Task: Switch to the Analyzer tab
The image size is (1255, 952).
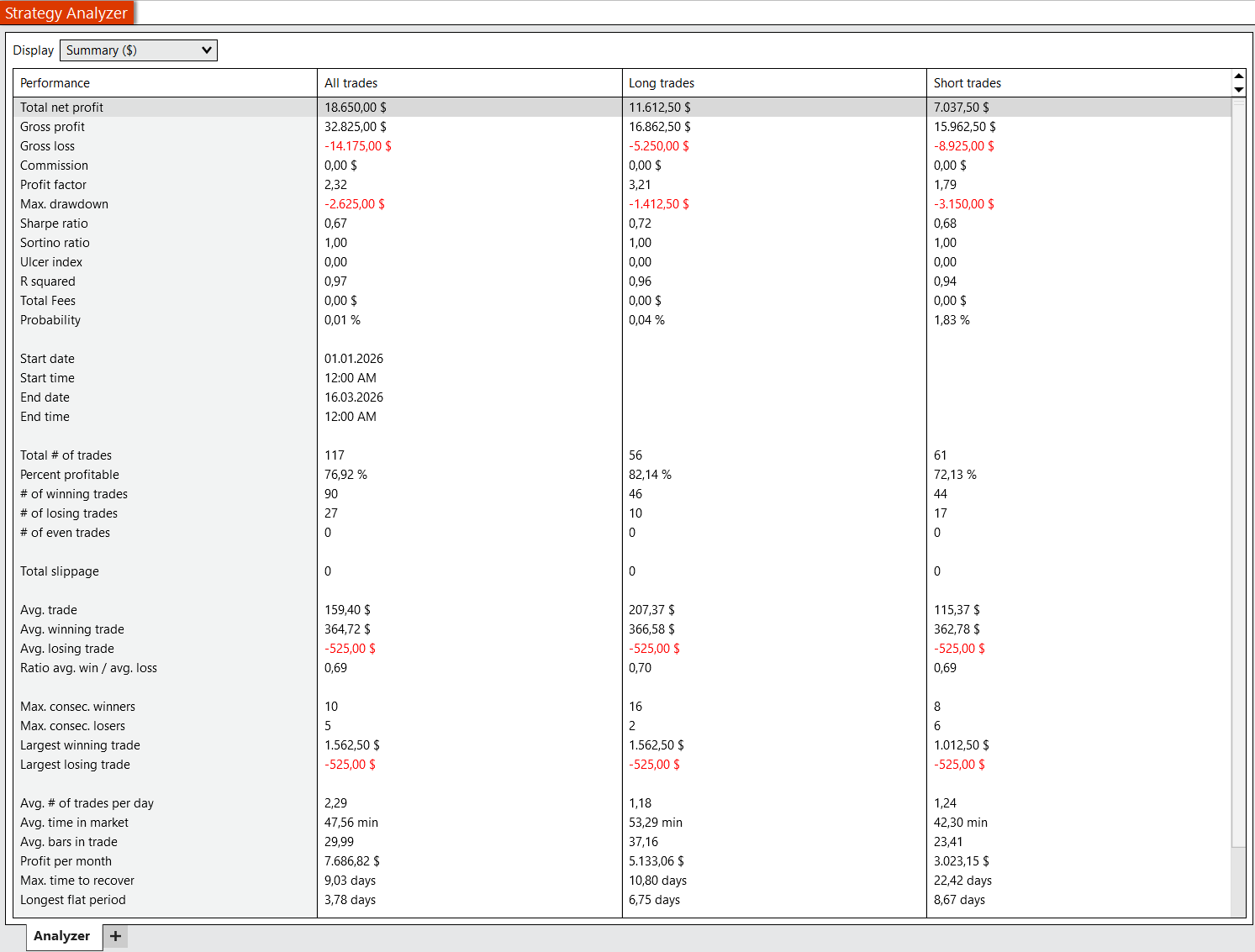Action: coord(62,936)
